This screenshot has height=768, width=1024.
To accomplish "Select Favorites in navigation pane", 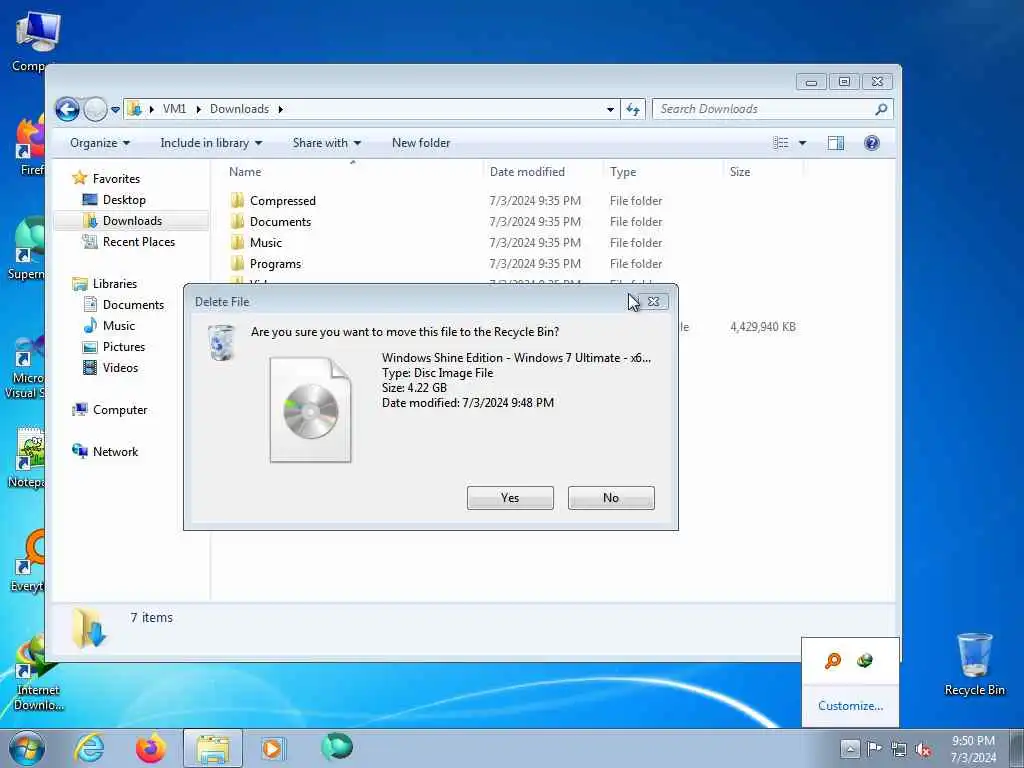I will click(x=116, y=178).
